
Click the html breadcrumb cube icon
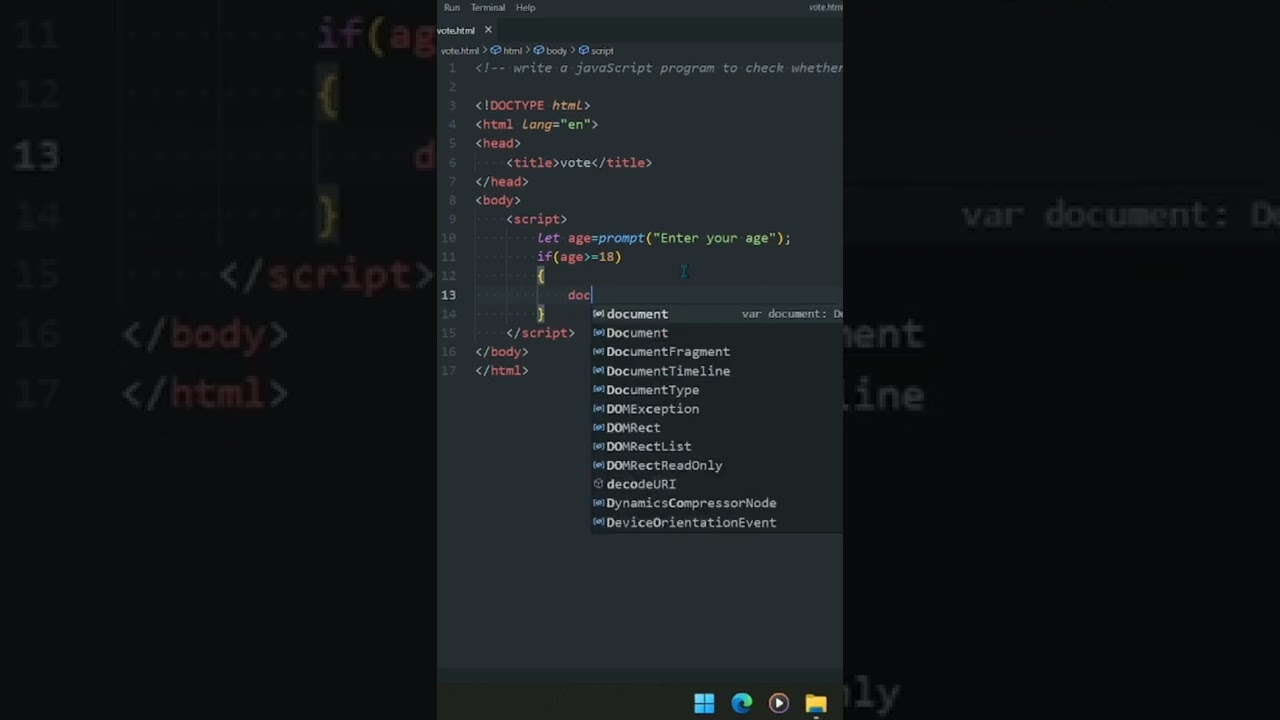click(x=496, y=50)
